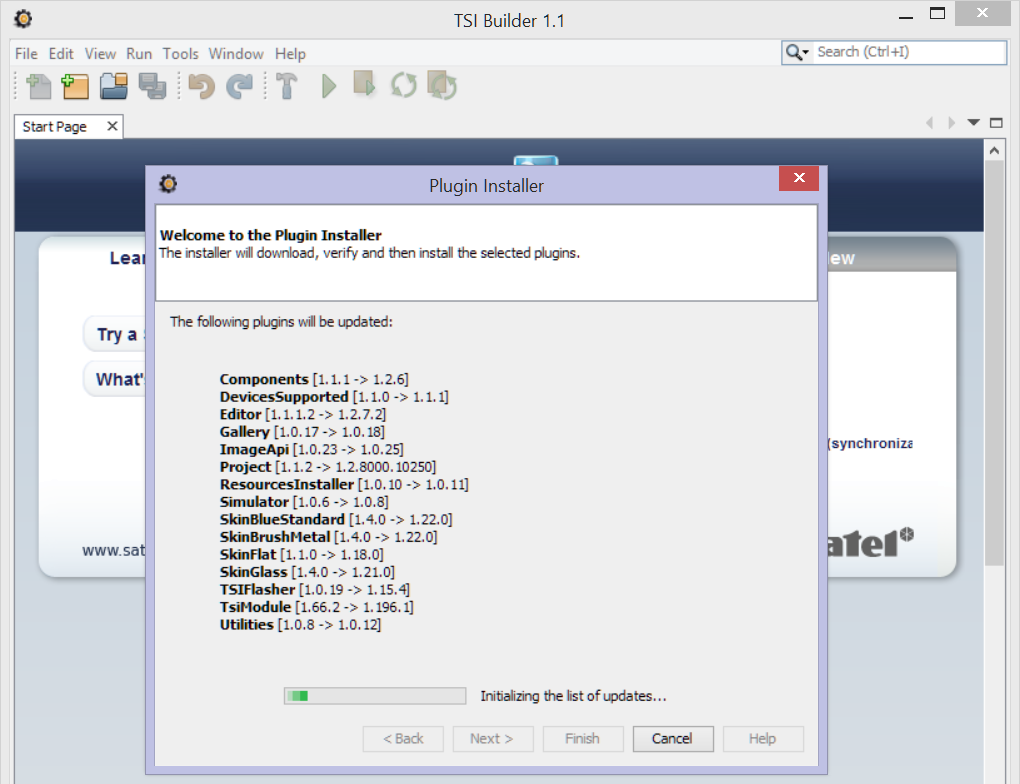Show the opened documents list arrow
Screen dimensions: 1020x784
click(x=973, y=122)
